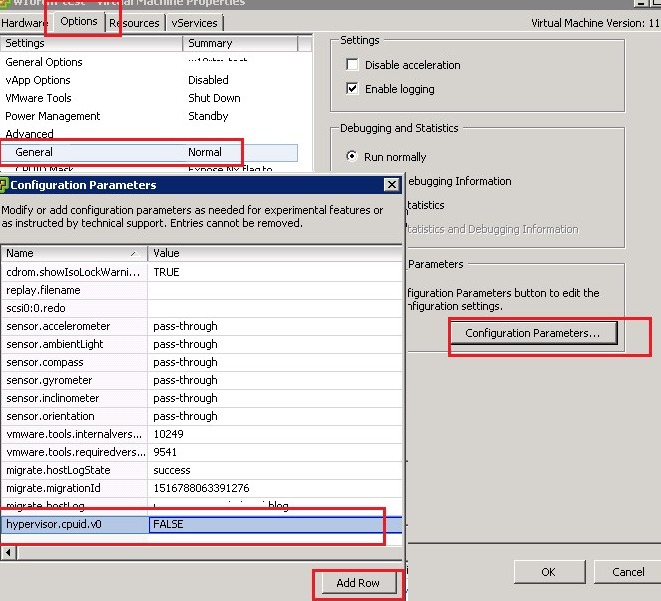Click the 10249 value cell
This screenshot has width=661, height=601.
coord(275,434)
